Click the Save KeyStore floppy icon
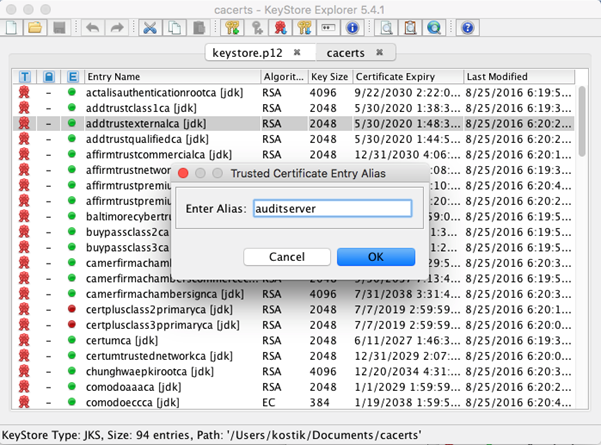This screenshot has height=445, width=601. point(59,28)
